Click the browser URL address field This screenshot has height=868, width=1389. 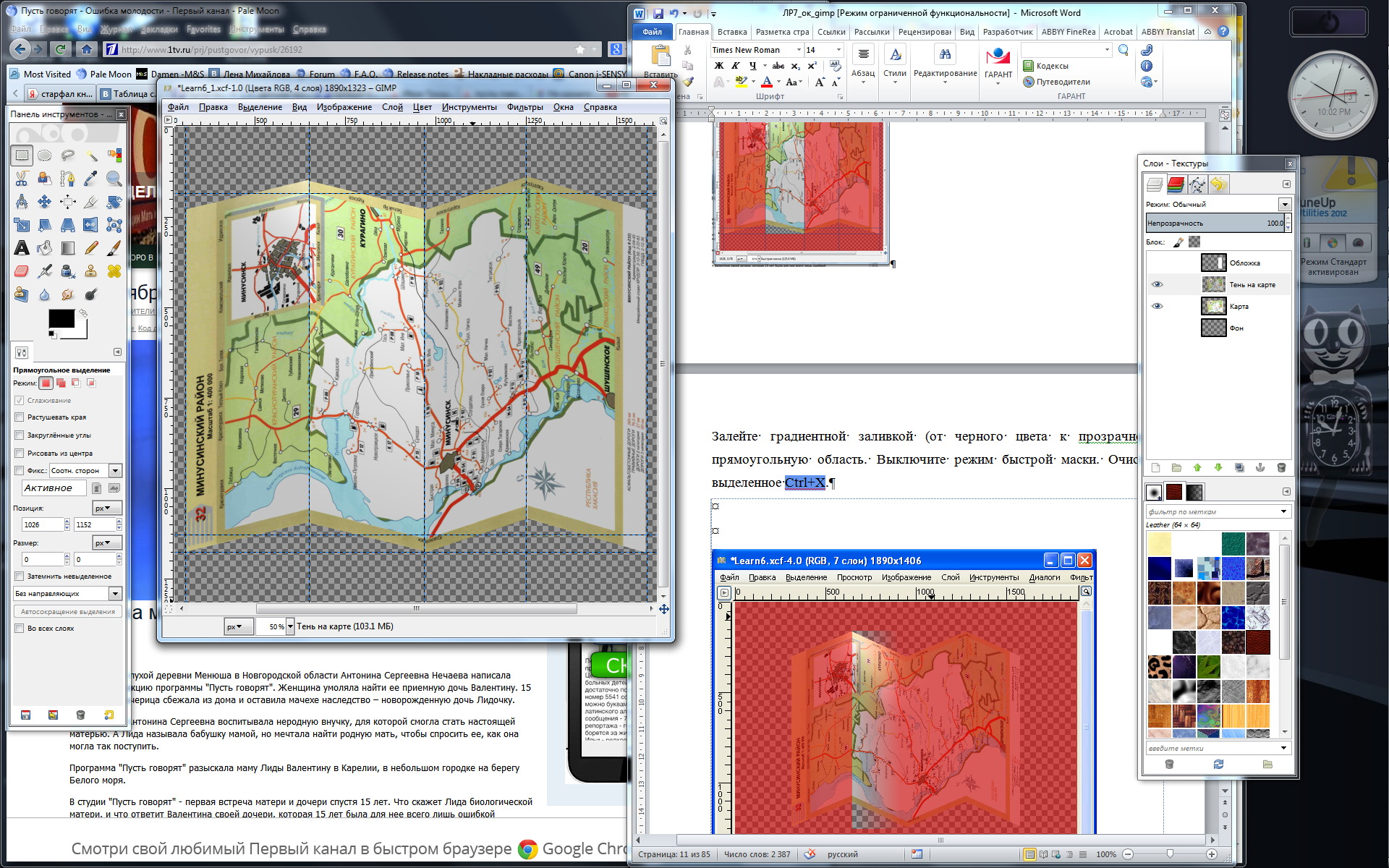(347, 50)
